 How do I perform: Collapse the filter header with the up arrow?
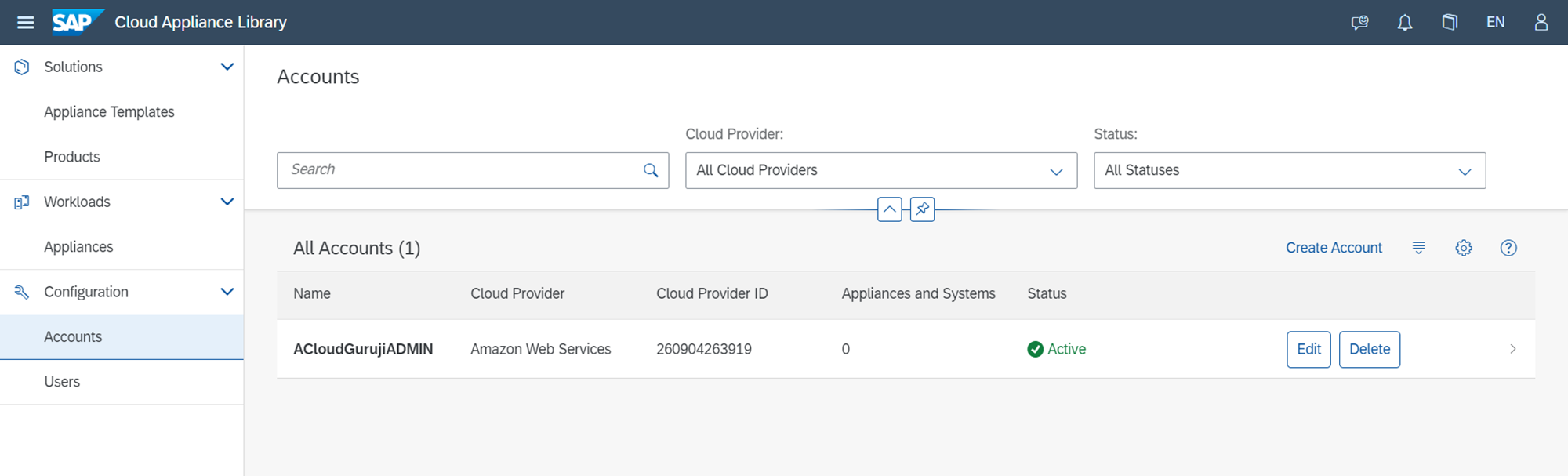(889, 209)
